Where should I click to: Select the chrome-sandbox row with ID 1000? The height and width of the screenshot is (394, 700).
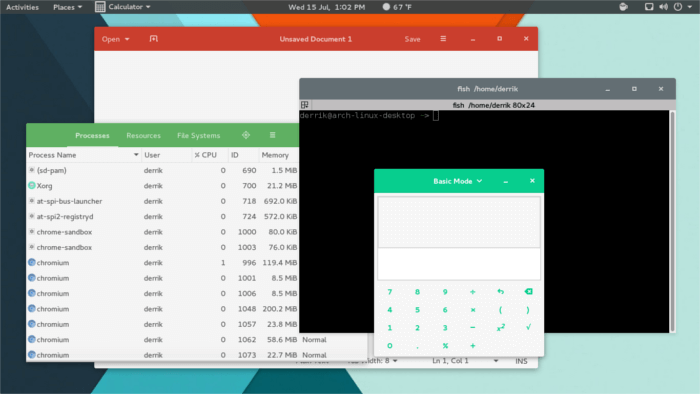click(x=162, y=232)
